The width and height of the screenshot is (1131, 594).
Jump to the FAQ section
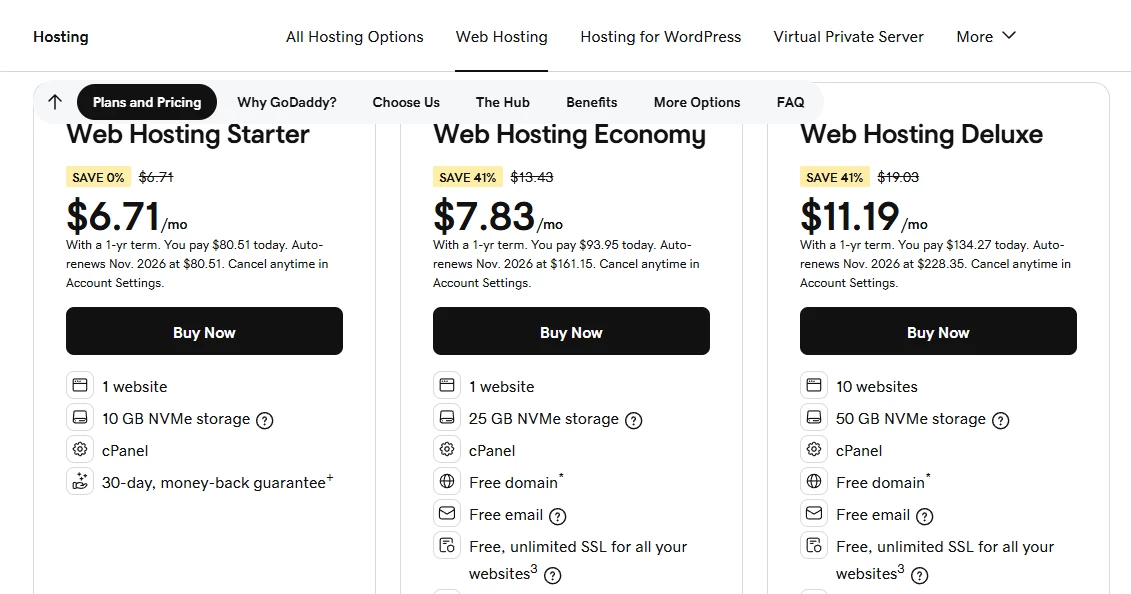(x=790, y=102)
